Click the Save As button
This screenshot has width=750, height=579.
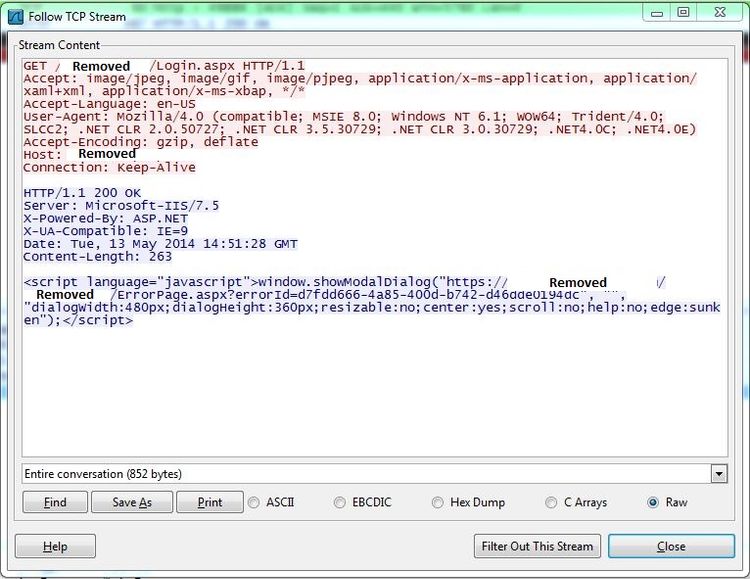tap(132, 502)
